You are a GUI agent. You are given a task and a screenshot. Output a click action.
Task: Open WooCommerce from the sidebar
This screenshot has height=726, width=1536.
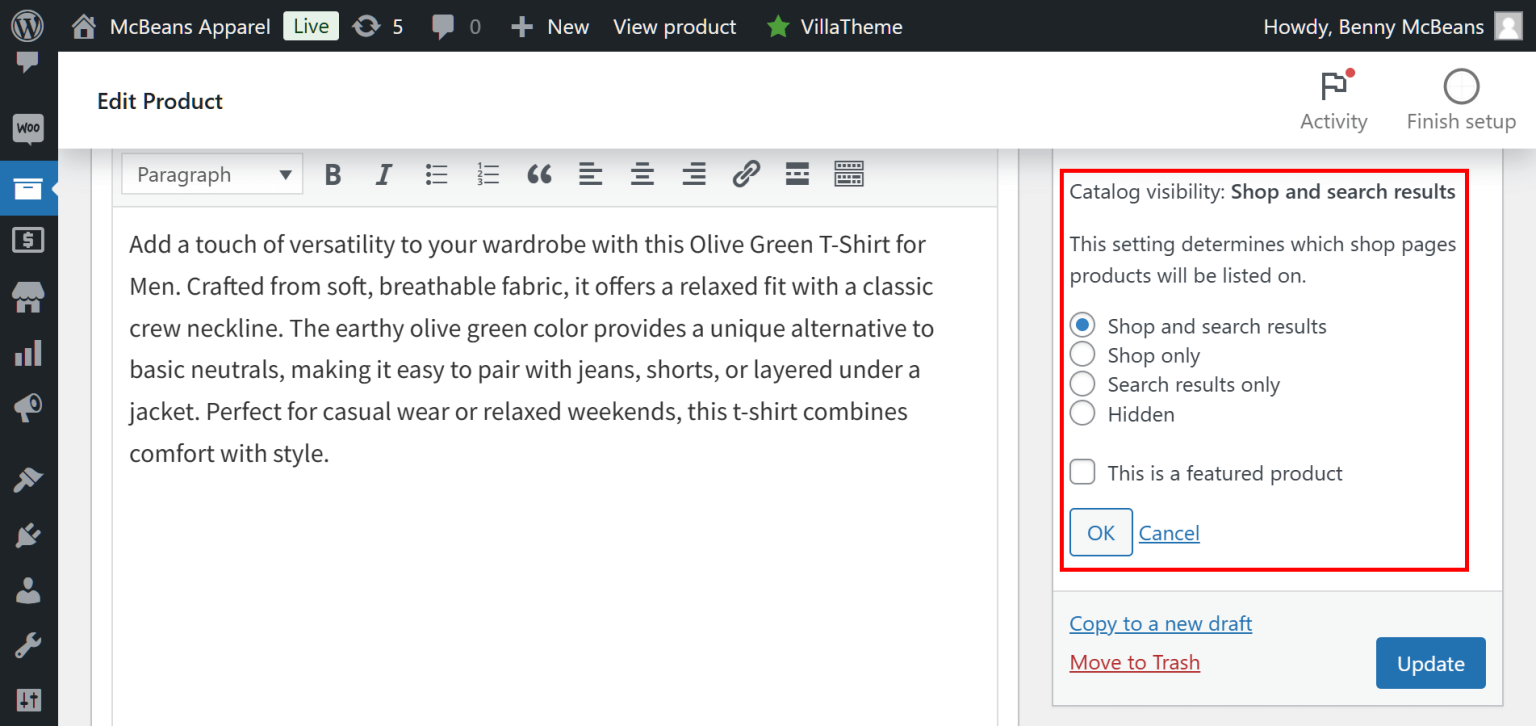(x=27, y=129)
